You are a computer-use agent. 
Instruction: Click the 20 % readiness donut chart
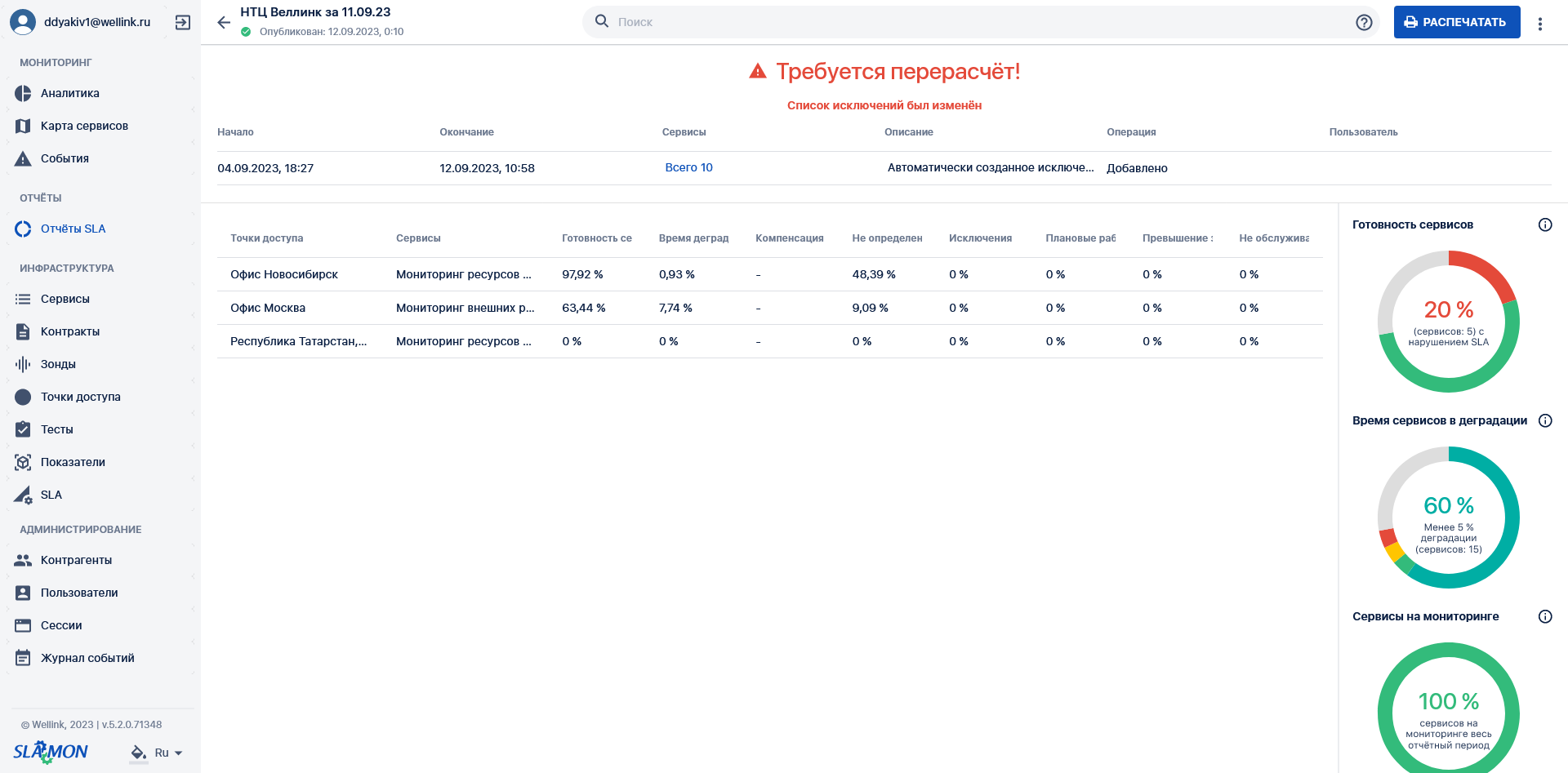[x=1448, y=321]
